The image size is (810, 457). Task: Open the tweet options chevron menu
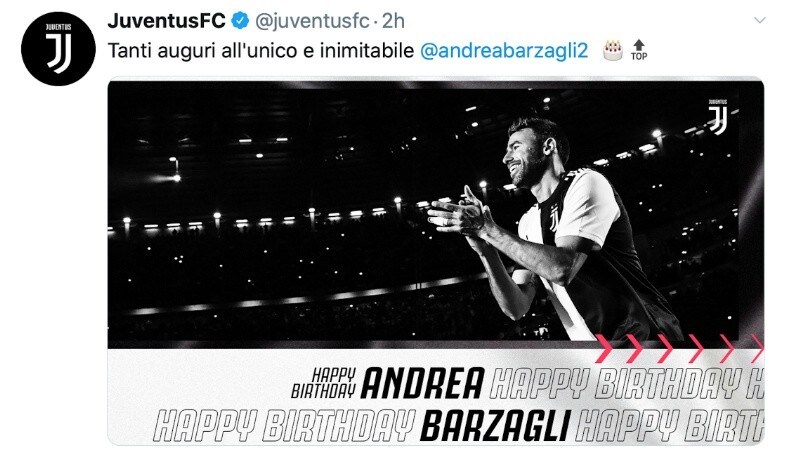pyautogui.click(x=759, y=20)
